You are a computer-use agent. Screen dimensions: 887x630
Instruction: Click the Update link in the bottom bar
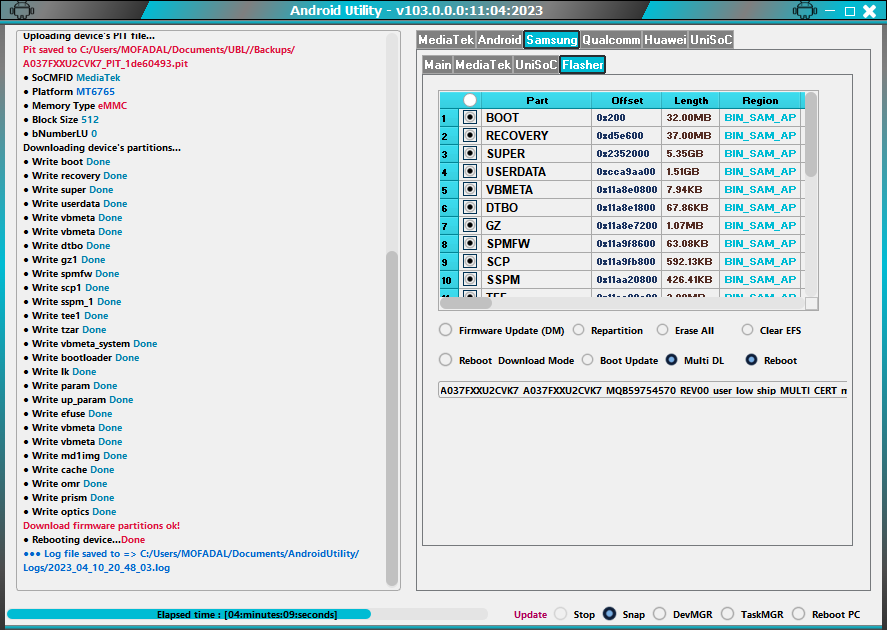point(530,614)
